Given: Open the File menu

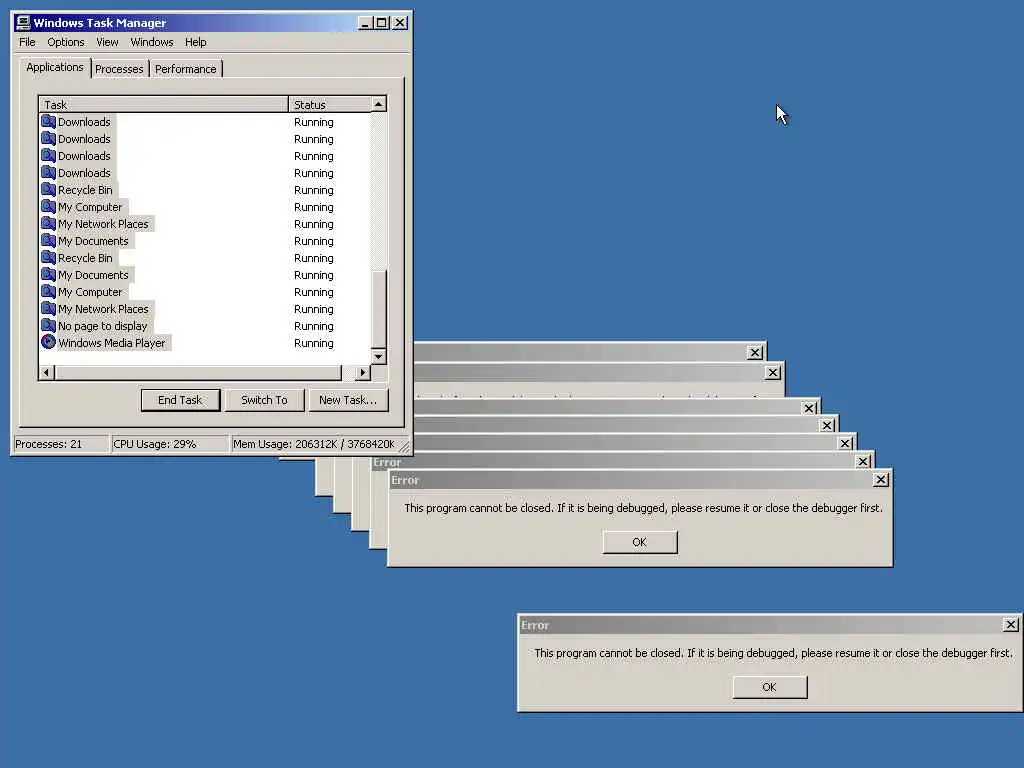Looking at the screenshot, I should 27,42.
